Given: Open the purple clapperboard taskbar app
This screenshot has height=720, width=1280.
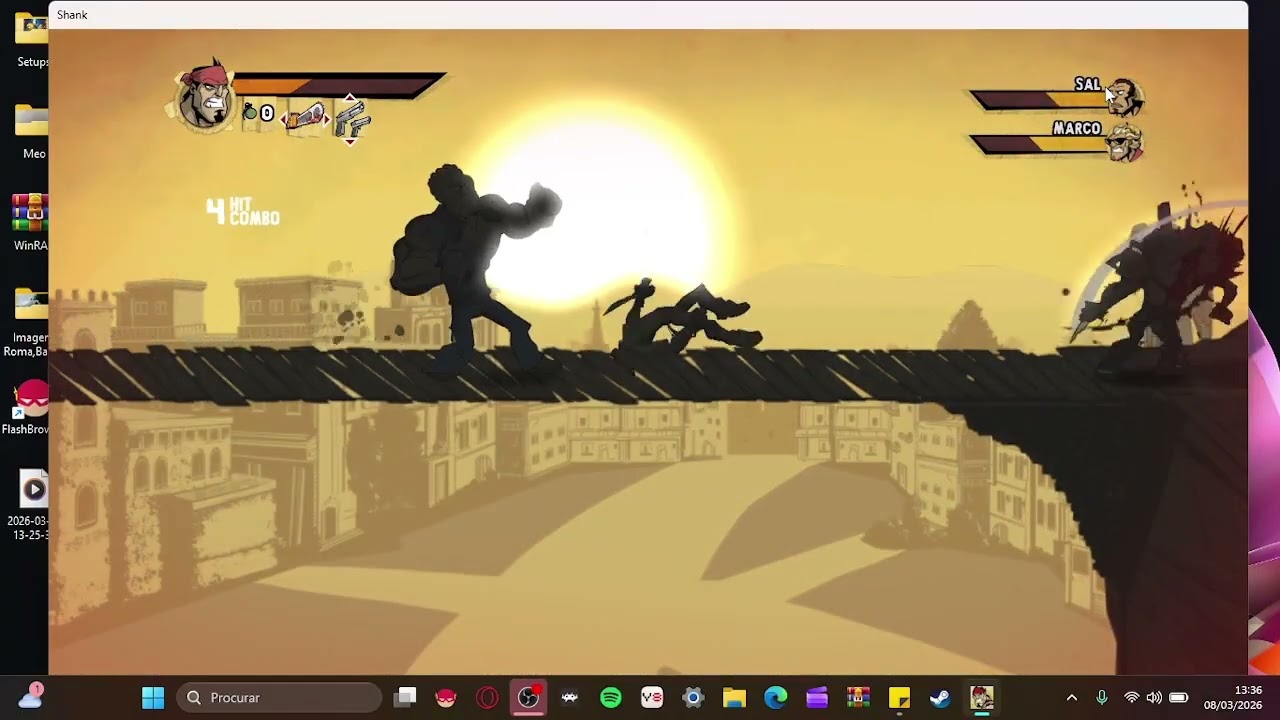Looking at the screenshot, I should pyautogui.click(x=817, y=698).
